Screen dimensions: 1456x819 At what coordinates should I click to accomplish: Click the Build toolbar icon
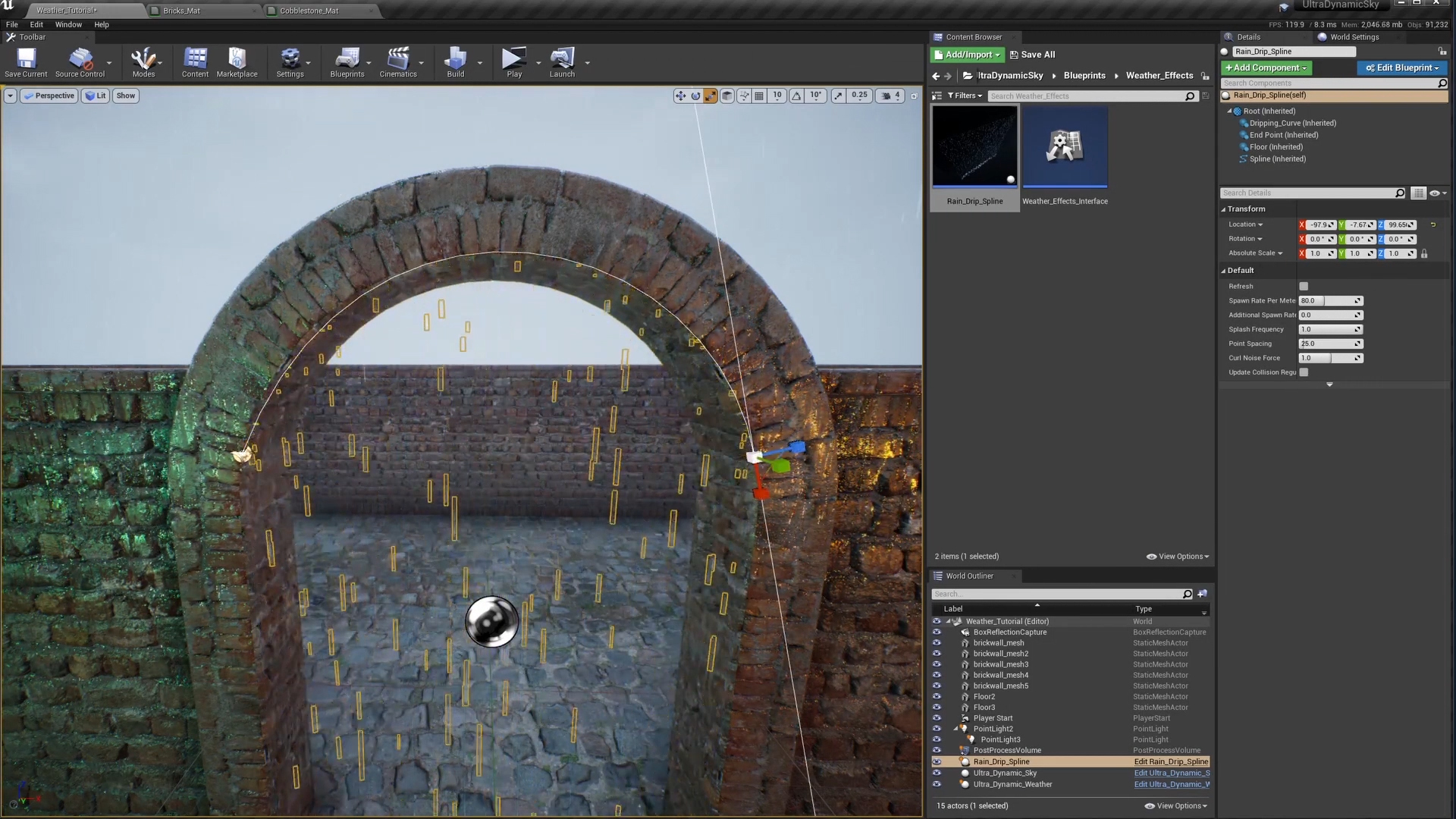[455, 62]
